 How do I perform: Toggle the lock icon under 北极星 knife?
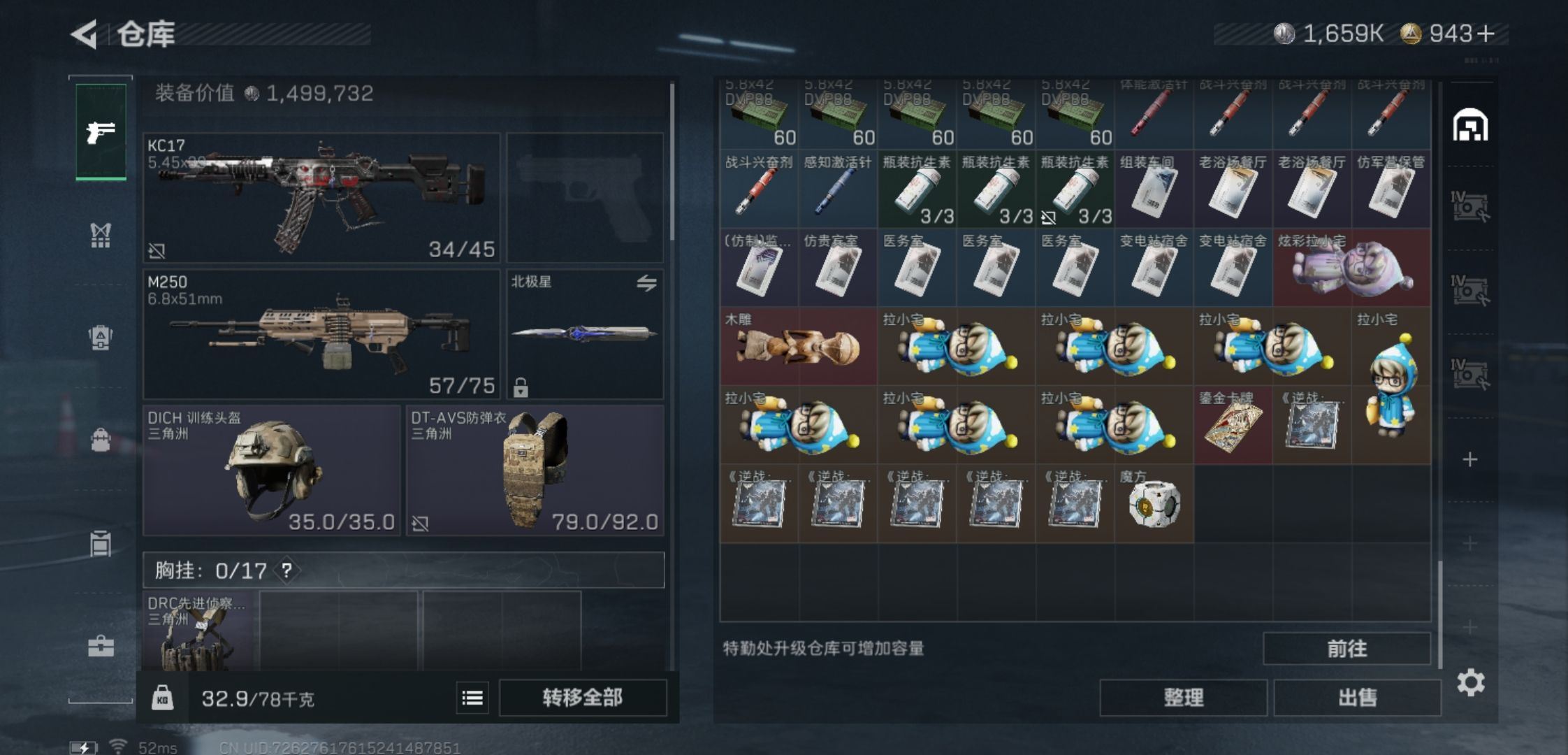[521, 387]
